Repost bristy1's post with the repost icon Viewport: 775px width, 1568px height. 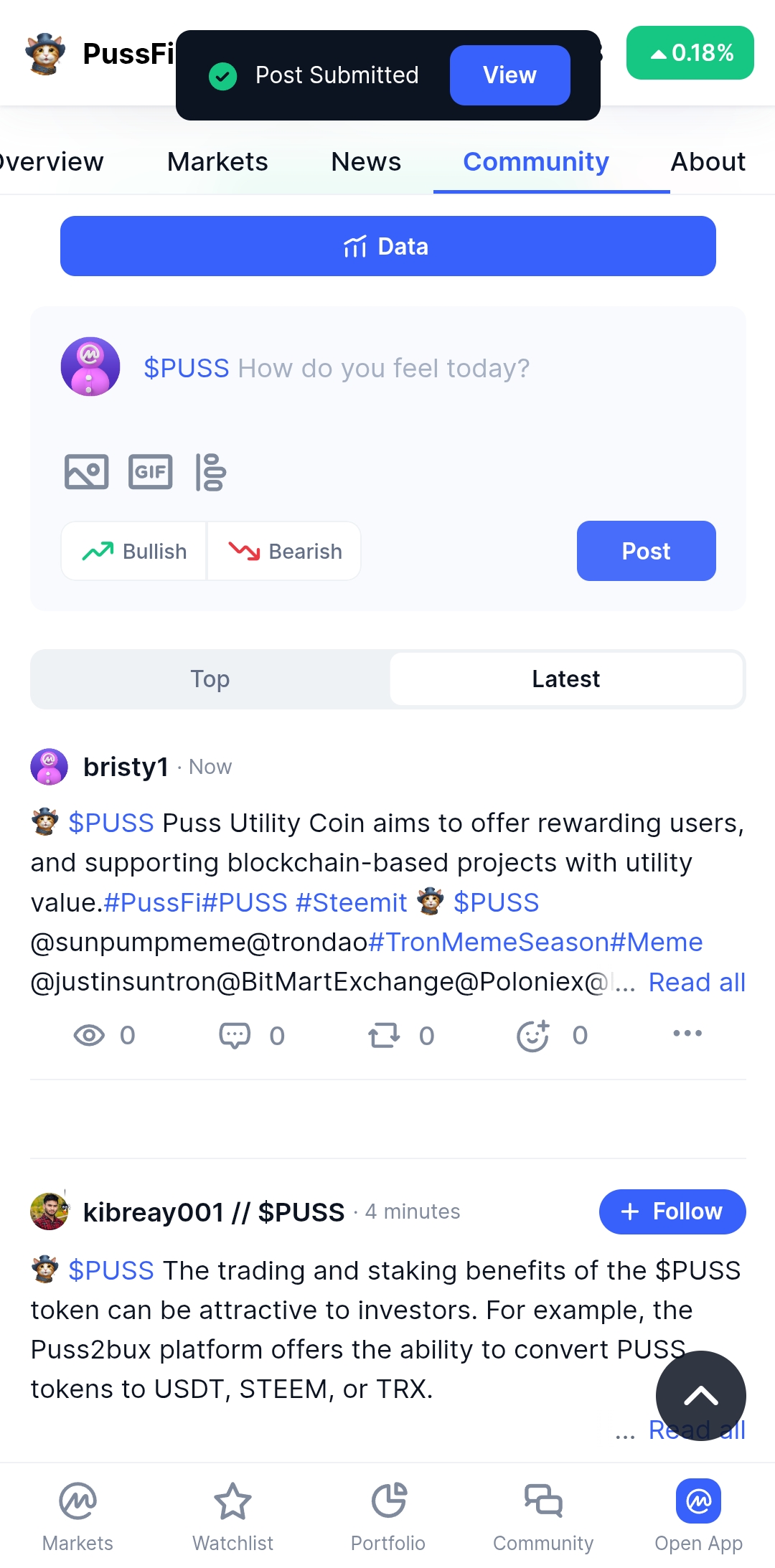click(x=384, y=1035)
